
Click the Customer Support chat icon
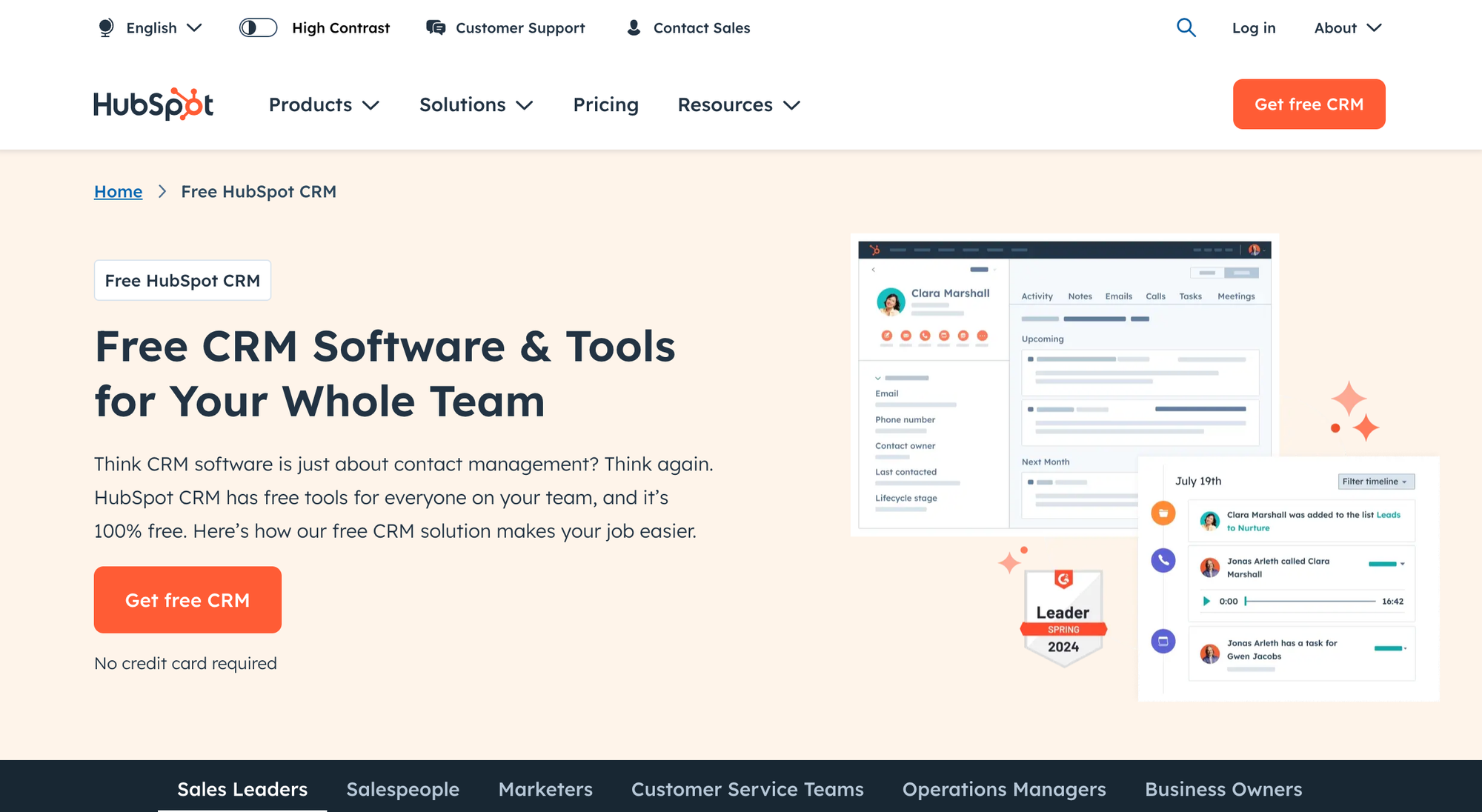[436, 28]
